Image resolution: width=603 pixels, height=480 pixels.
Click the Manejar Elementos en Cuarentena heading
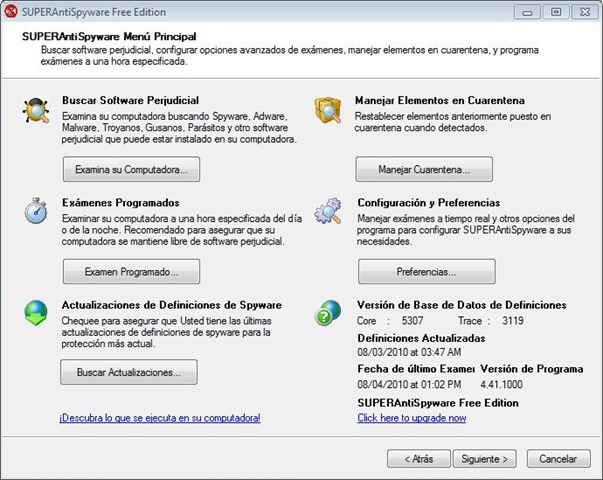440,100
